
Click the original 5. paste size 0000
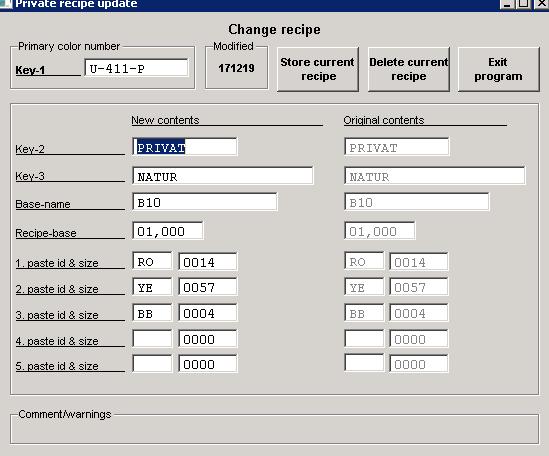419,363
